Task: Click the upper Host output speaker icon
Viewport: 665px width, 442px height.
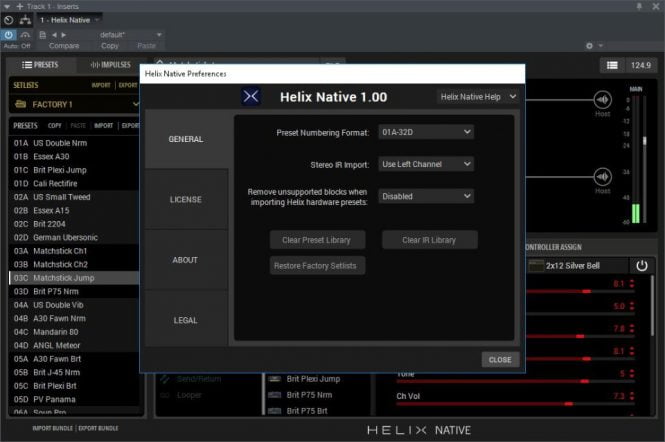Action: tap(603, 100)
